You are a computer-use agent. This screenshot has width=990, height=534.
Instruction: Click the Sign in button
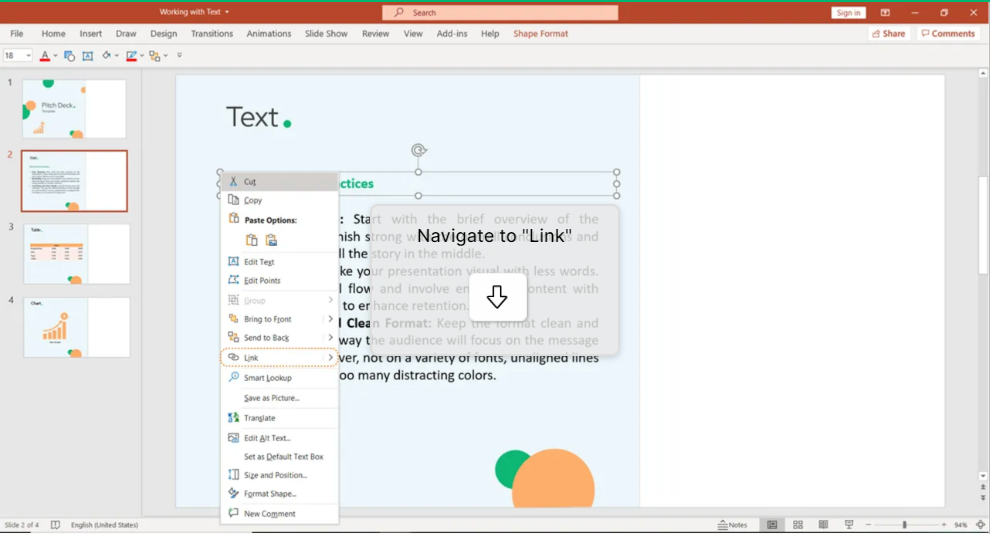(x=848, y=13)
